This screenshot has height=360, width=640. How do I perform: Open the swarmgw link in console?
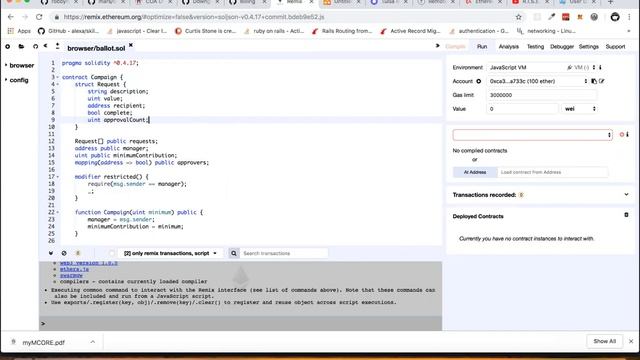tap(71, 276)
